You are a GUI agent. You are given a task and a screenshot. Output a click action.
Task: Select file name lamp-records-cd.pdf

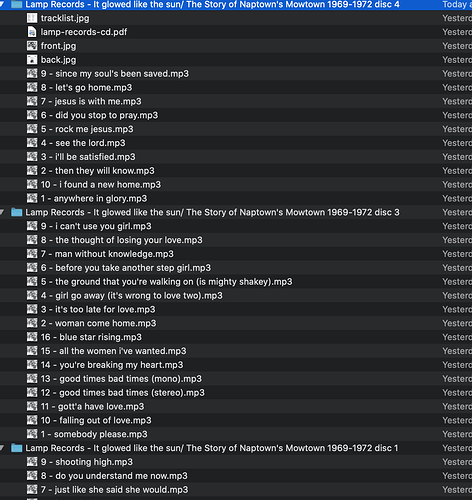pyautogui.click(x=84, y=32)
